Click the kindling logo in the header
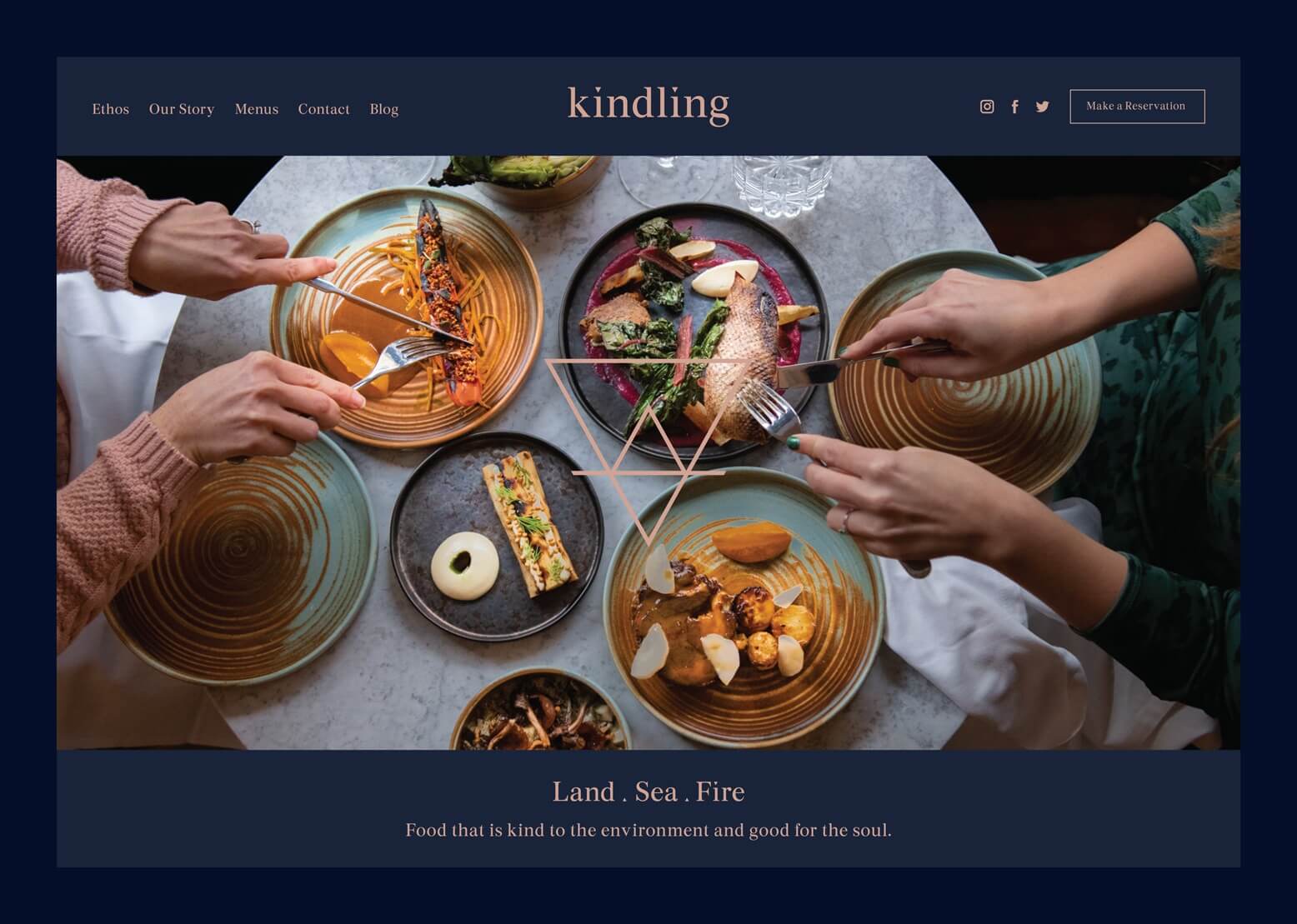 click(648, 105)
